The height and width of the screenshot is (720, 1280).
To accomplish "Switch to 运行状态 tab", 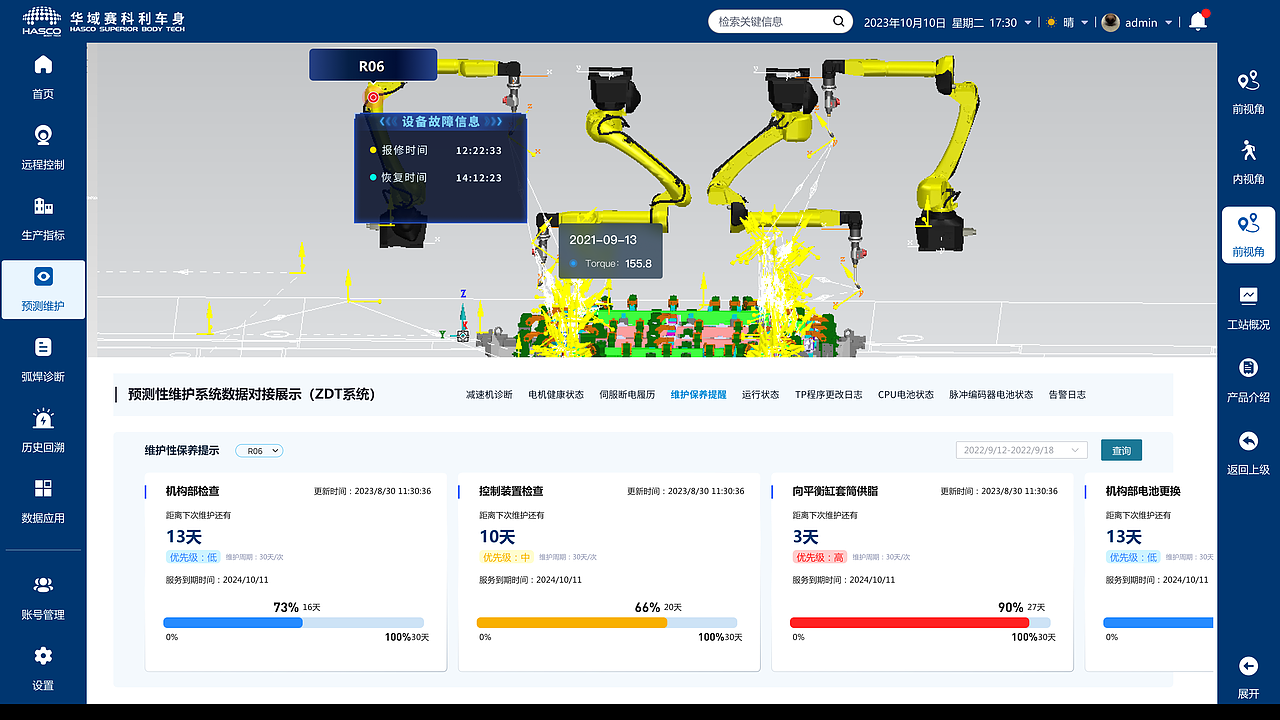I will tap(760, 395).
